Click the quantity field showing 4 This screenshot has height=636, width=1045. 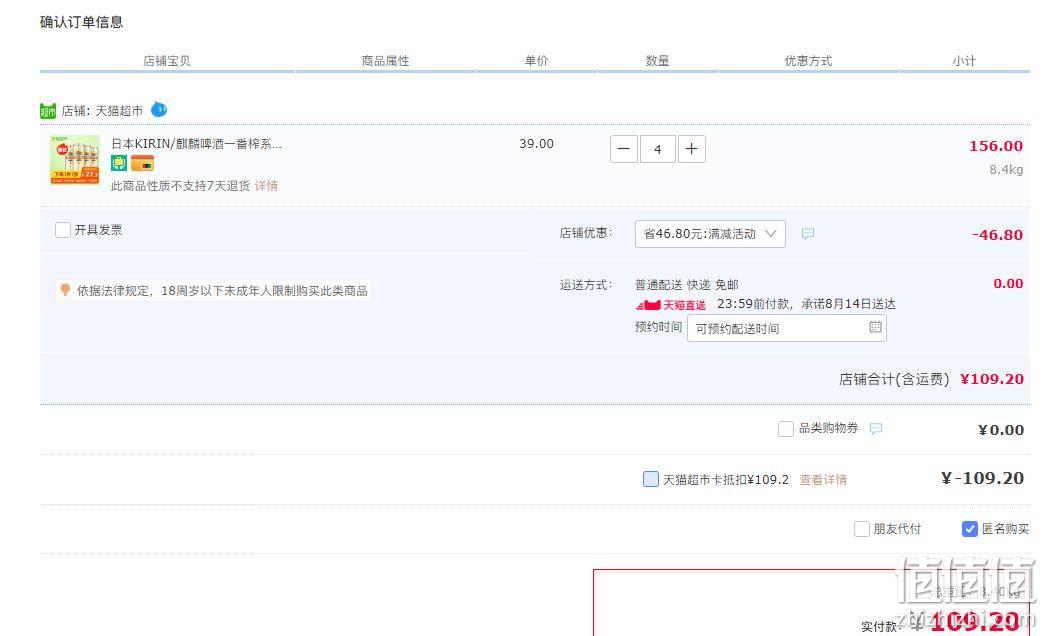click(658, 149)
